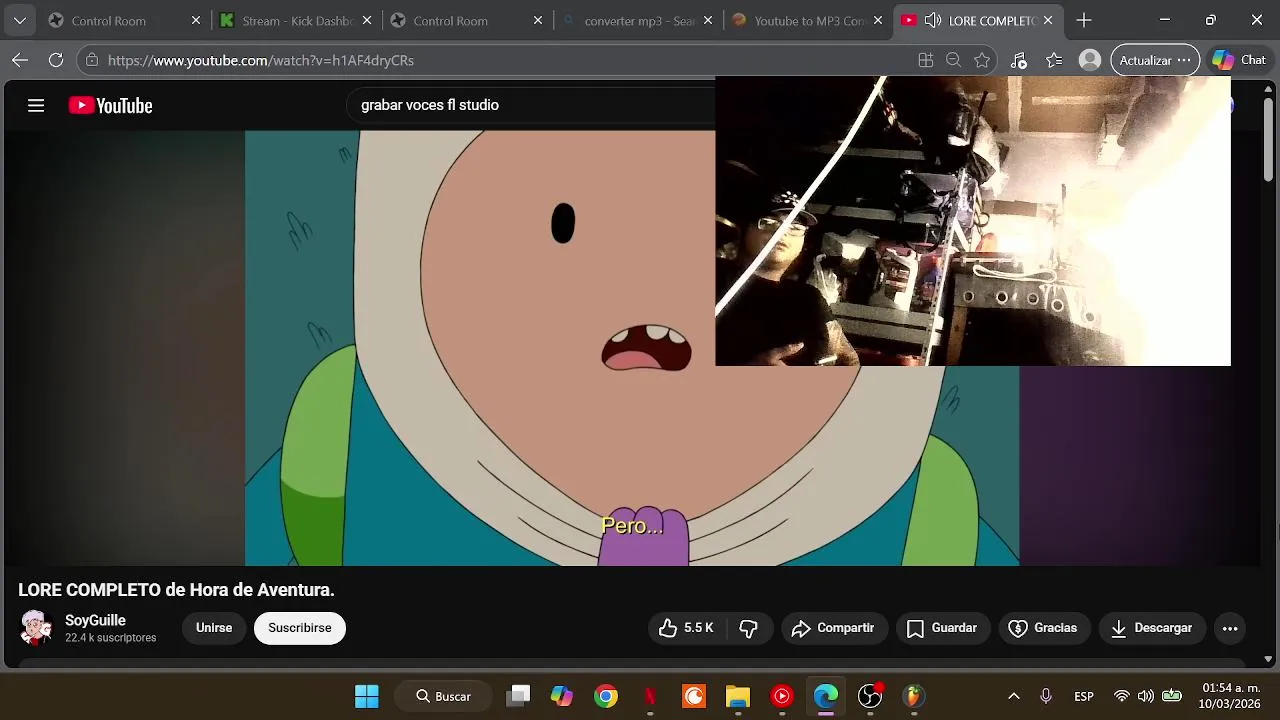Open YouTube Music from the taskbar

point(782,696)
